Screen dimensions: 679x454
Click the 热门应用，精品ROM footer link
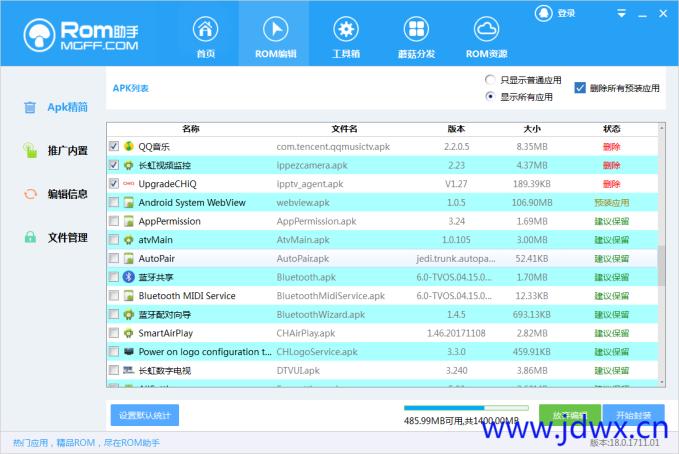(x=86, y=442)
